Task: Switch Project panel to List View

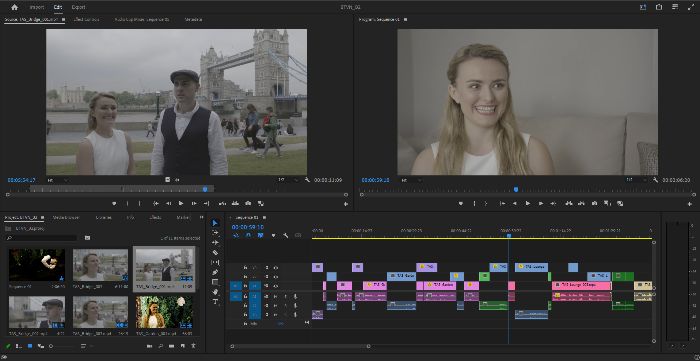Action: tap(18, 346)
